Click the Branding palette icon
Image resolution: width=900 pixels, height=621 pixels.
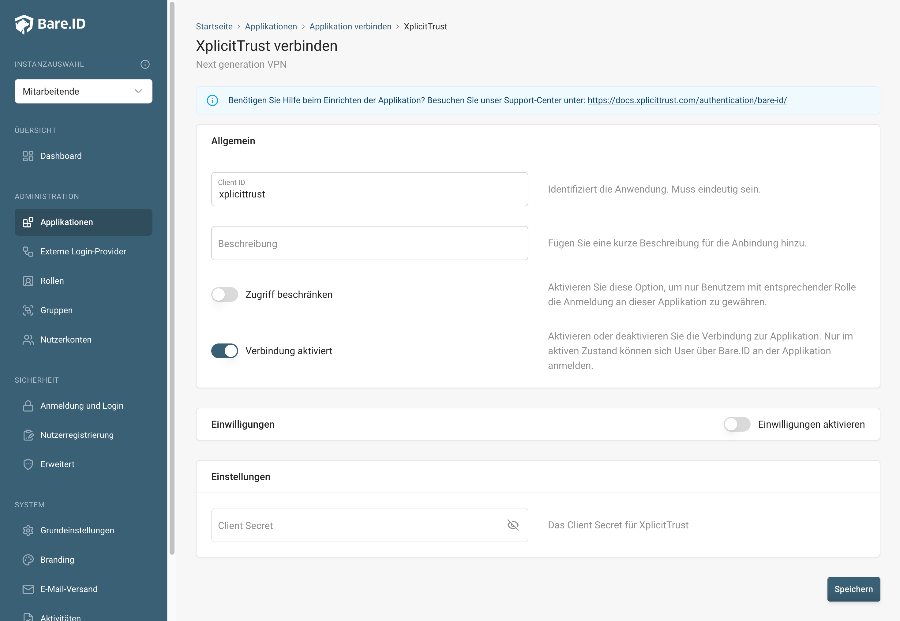pos(28,560)
